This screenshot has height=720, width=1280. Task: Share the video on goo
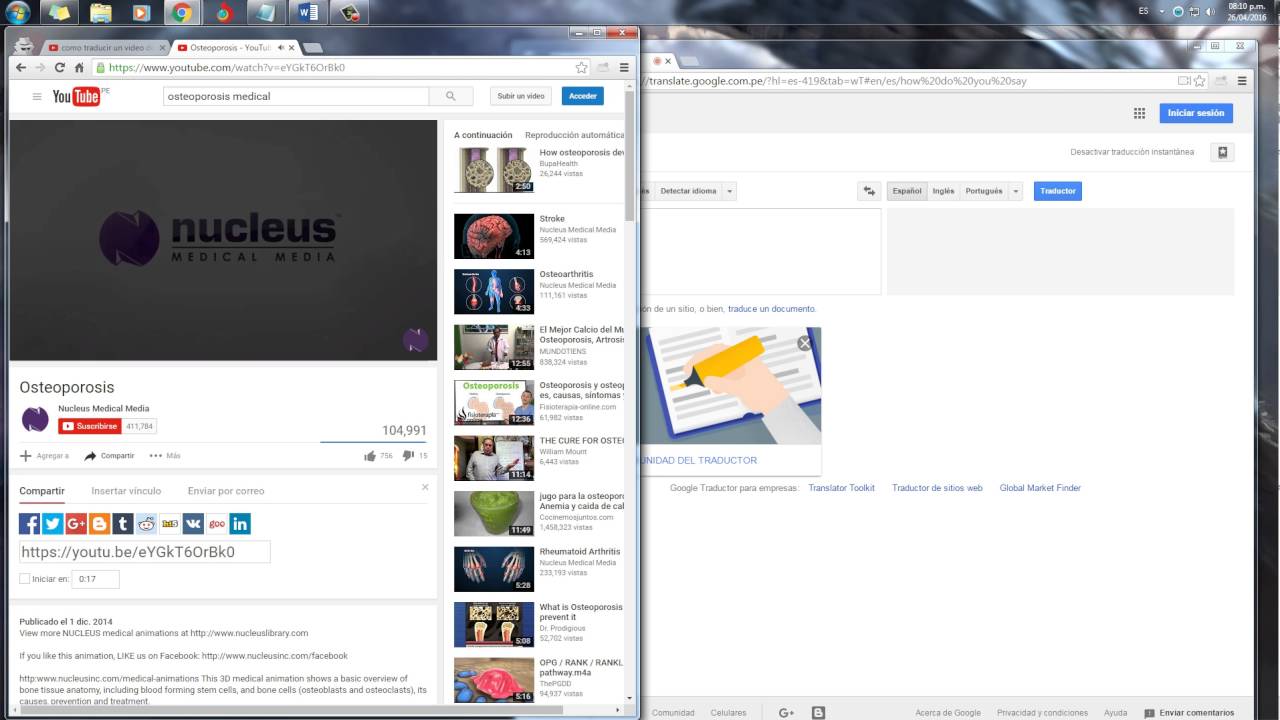coord(217,523)
